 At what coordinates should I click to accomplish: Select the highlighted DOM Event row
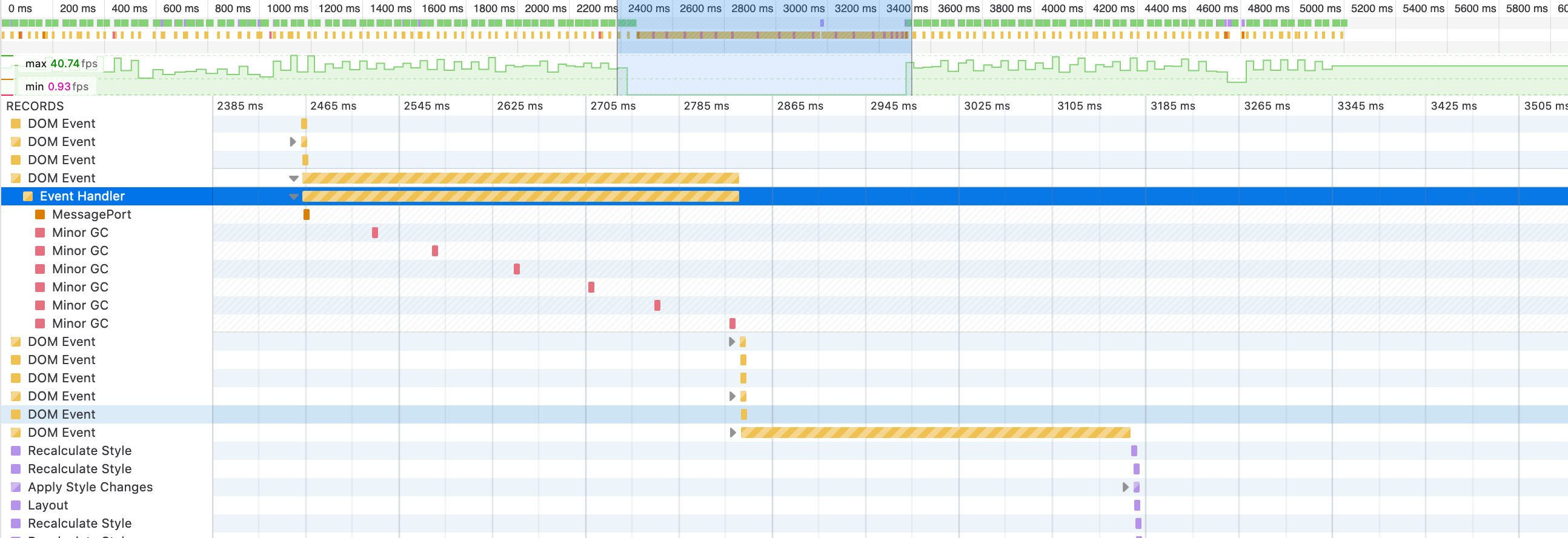click(784, 414)
